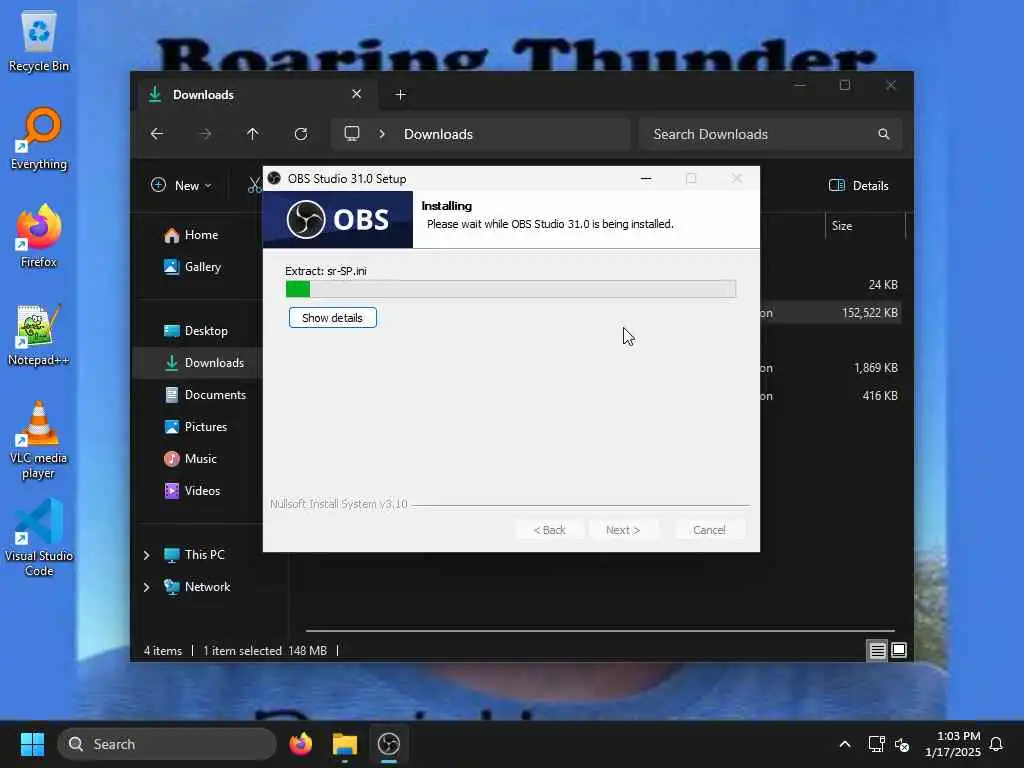Click the address bar chevron before Downloads
This screenshot has width=1024, height=768.
click(382, 134)
